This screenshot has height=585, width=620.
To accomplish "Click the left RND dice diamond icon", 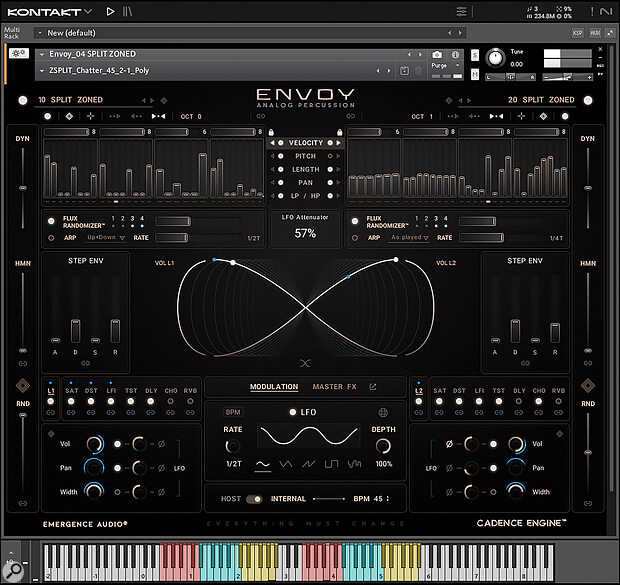I will point(23,385).
